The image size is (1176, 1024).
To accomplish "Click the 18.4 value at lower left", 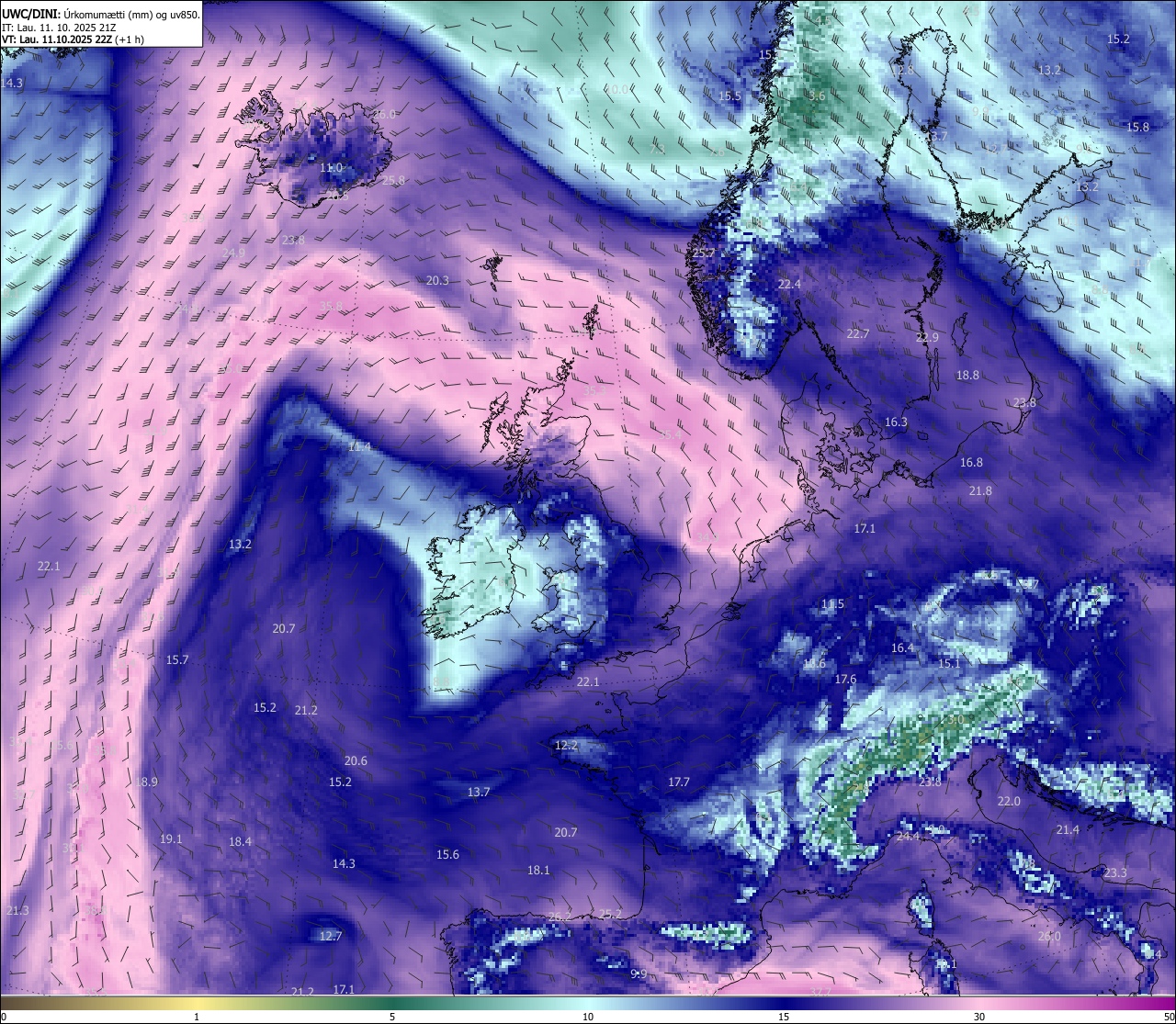I will (x=240, y=842).
